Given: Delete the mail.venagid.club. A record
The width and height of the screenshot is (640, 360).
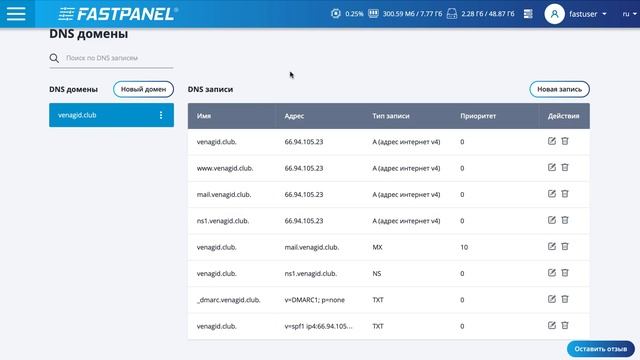Looking at the screenshot, I should (565, 194).
